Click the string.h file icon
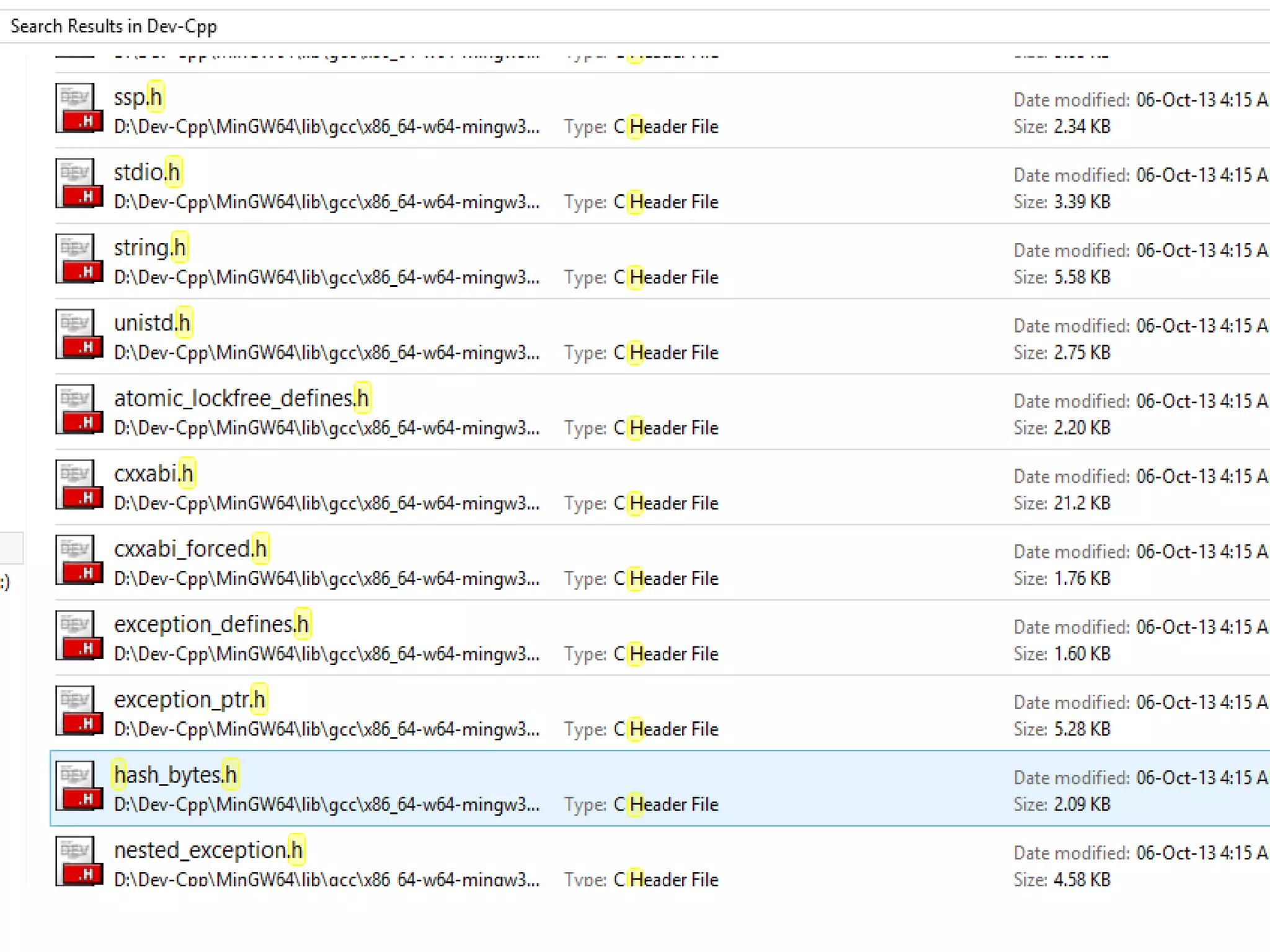 point(79,259)
